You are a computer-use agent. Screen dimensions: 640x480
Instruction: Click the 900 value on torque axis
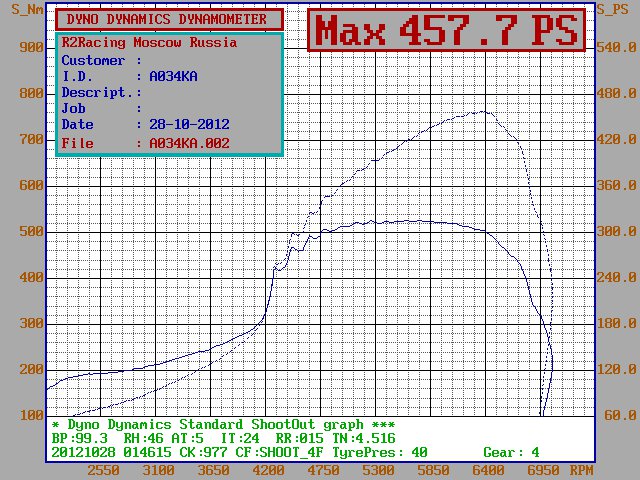(32, 47)
